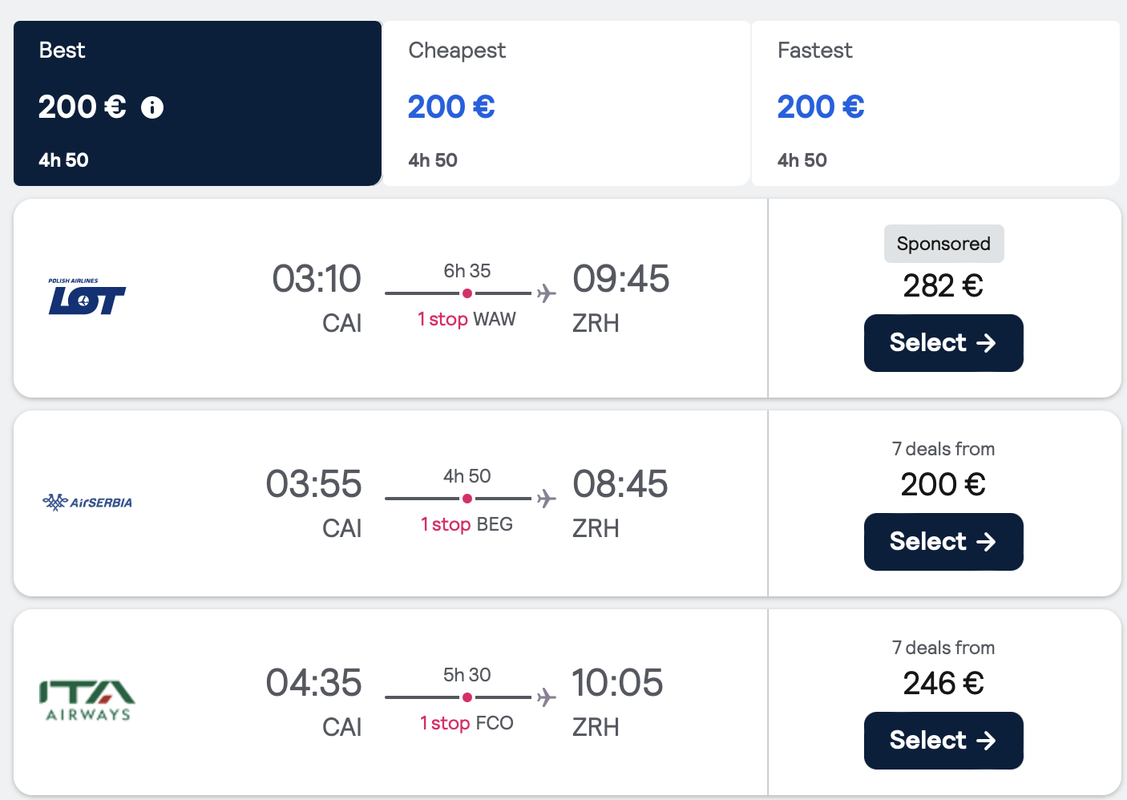Open the Best sorting tab
This screenshot has height=800, width=1127.
198,104
